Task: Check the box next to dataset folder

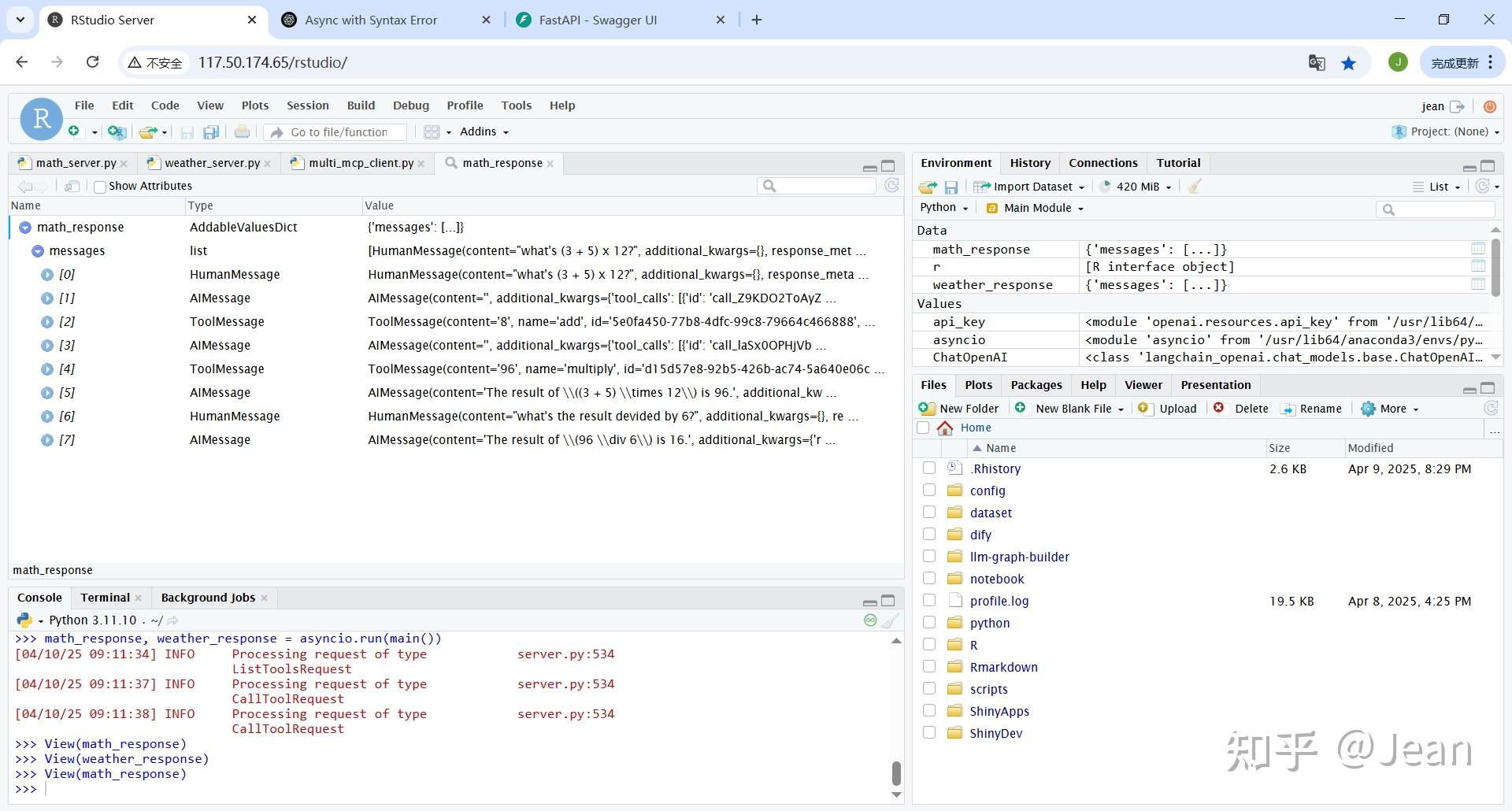Action: point(929,513)
